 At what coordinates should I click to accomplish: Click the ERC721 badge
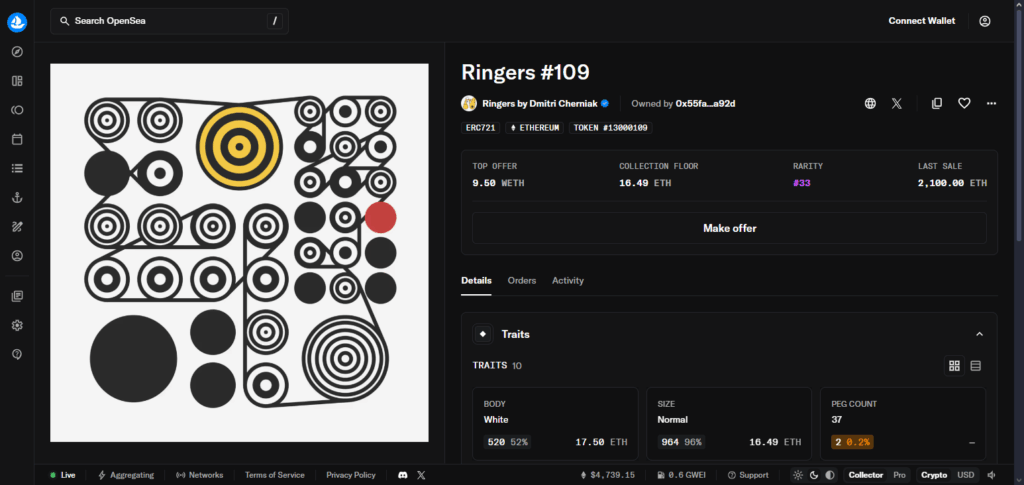tap(481, 128)
